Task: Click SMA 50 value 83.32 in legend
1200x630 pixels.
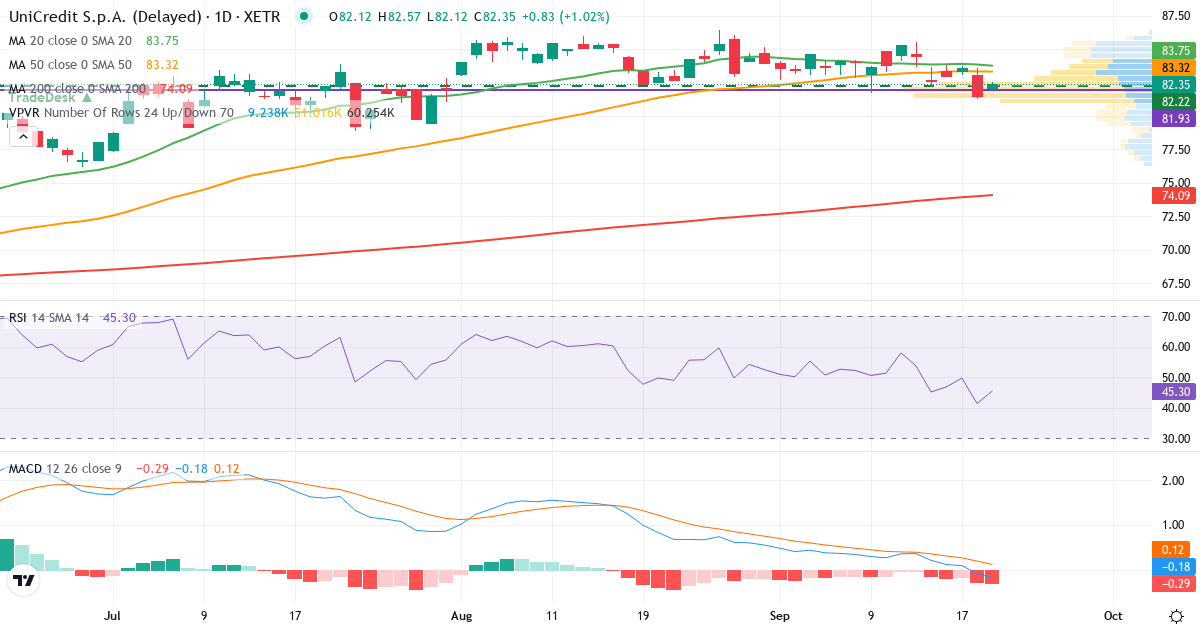Action: [162, 65]
